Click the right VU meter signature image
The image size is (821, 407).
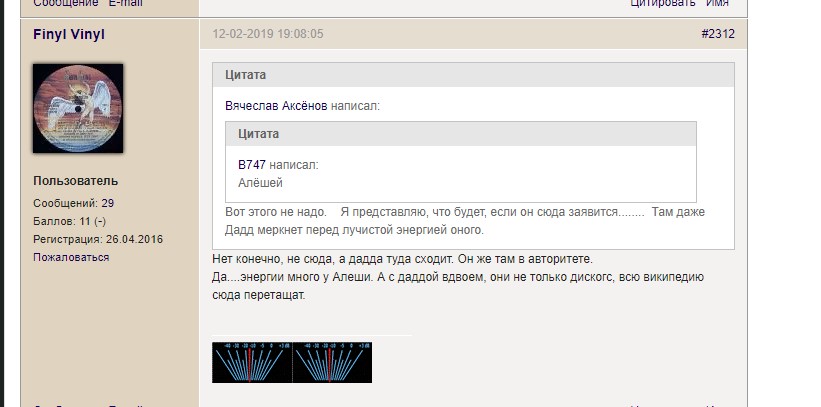332,363
